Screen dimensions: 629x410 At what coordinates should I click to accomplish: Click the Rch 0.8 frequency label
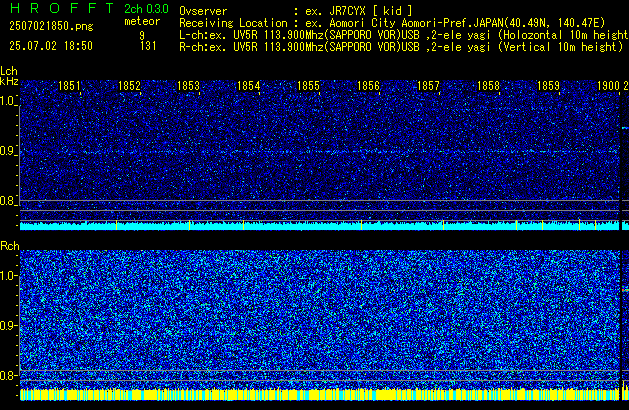pyautogui.click(x=8, y=376)
